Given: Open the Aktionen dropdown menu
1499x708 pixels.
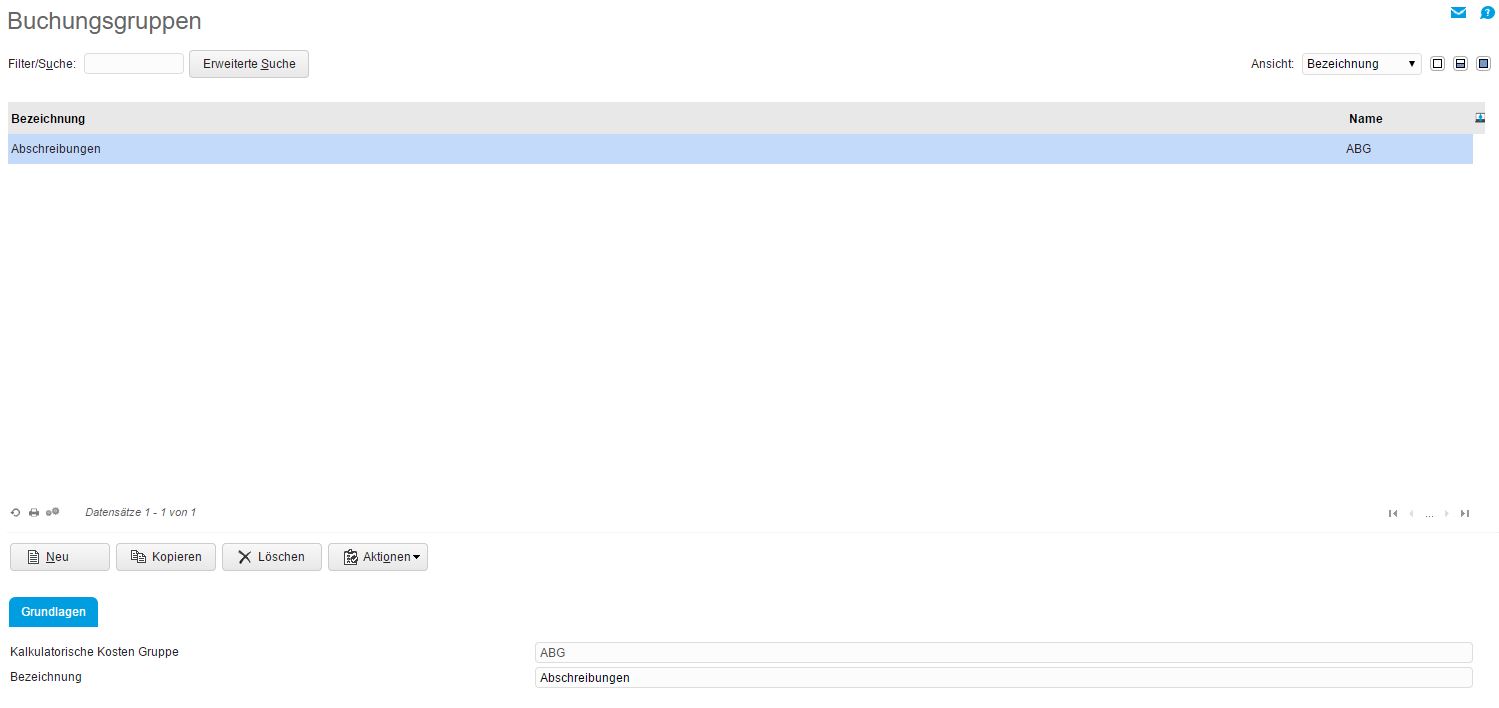Looking at the screenshot, I should [x=378, y=557].
